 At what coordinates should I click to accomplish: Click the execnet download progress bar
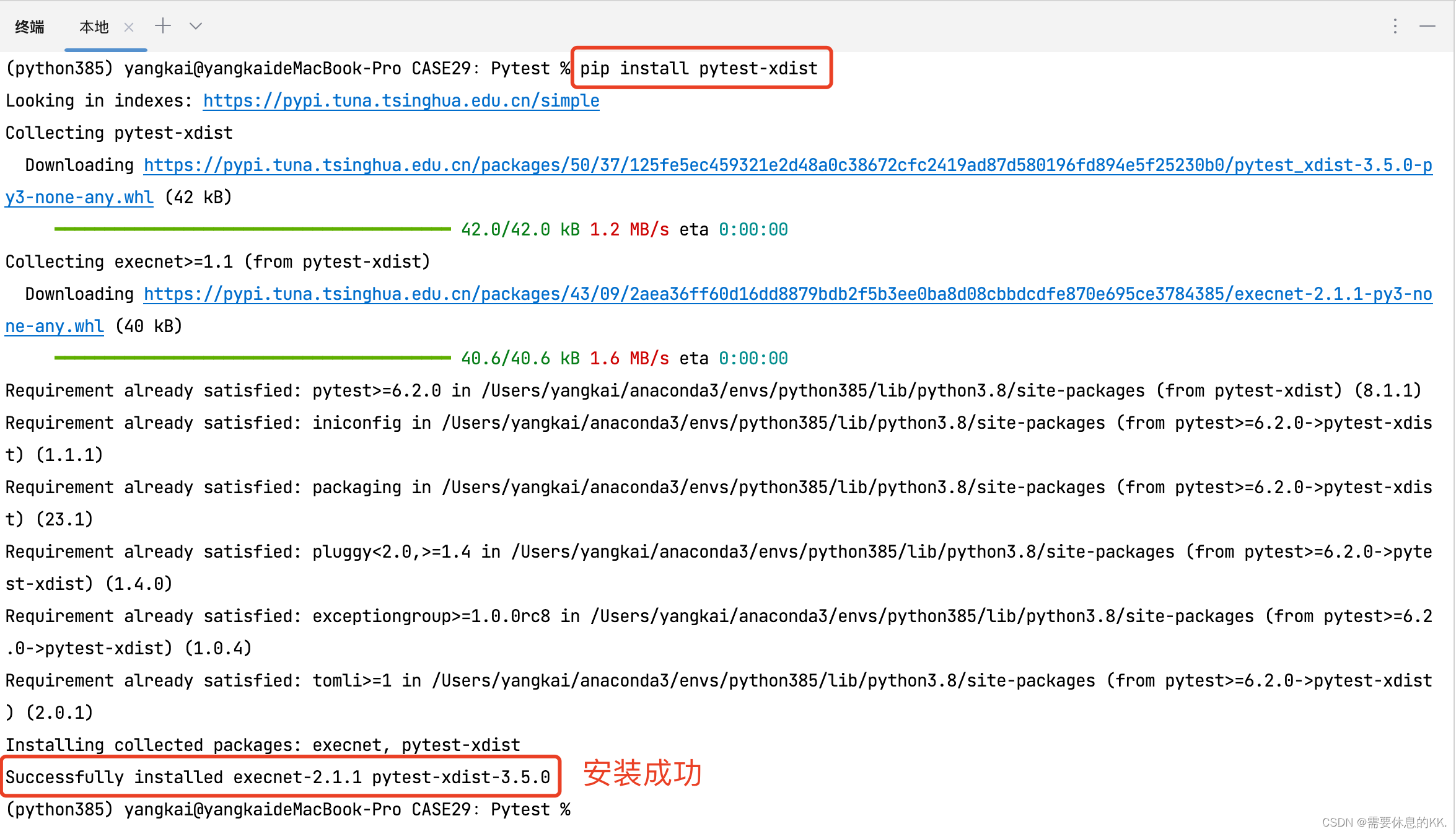click(253, 358)
